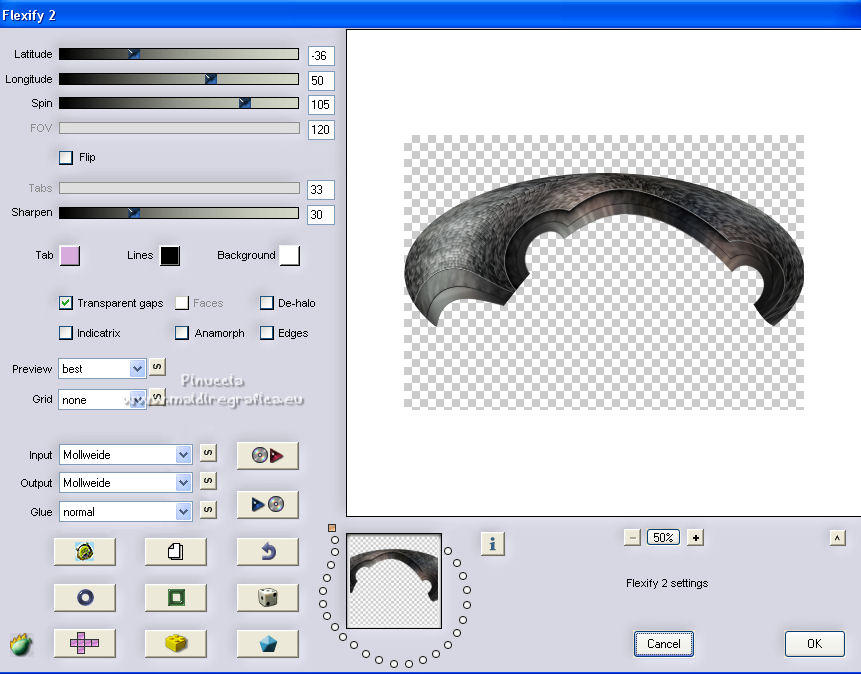This screenshot has height=674, width=861.
Task: Click the Sharpen value field
Action: tap(321, 215)
